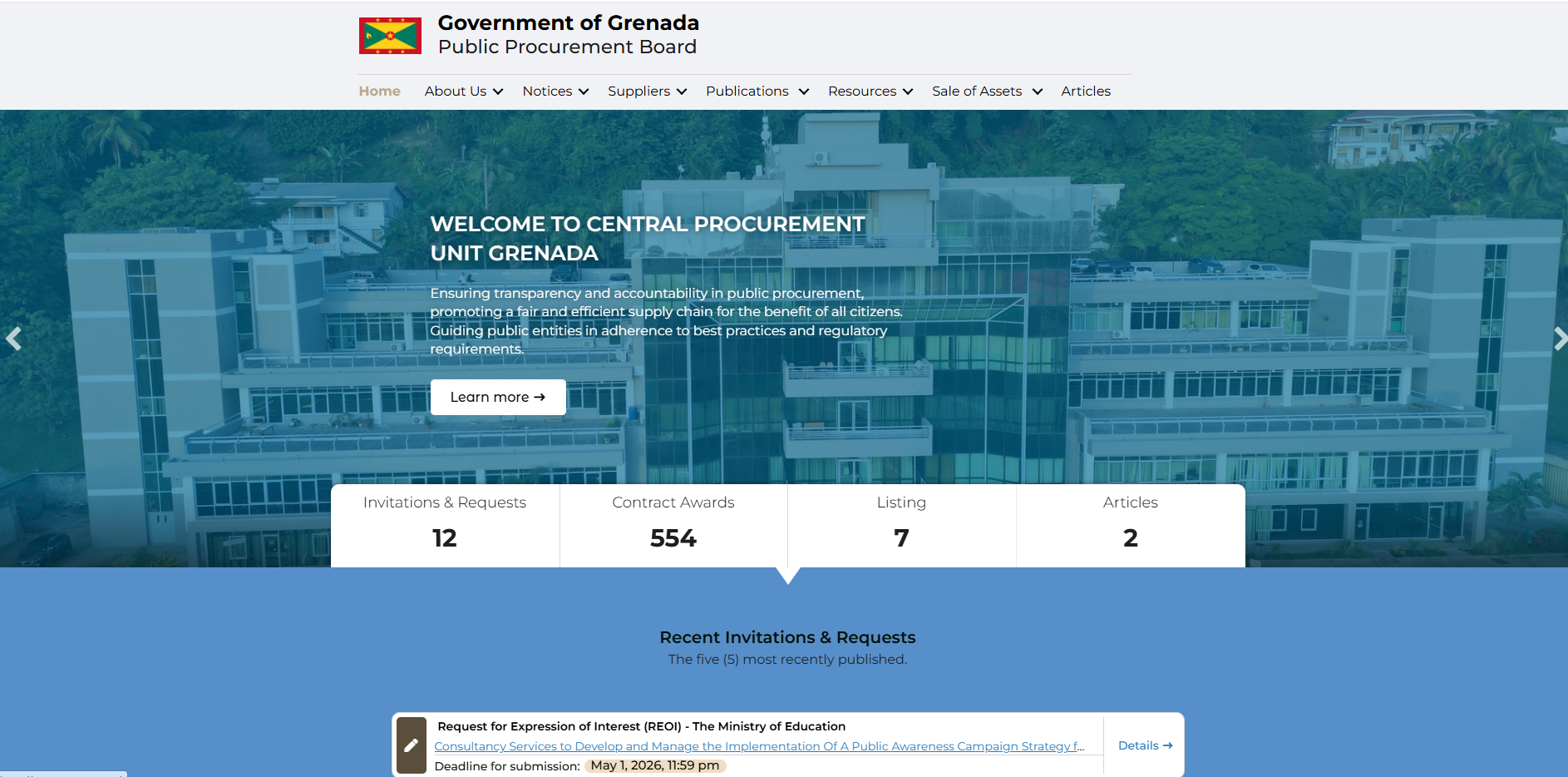
Task: Open the Publications dropdown
Action: pyautogui.click(x=756, y=92)
